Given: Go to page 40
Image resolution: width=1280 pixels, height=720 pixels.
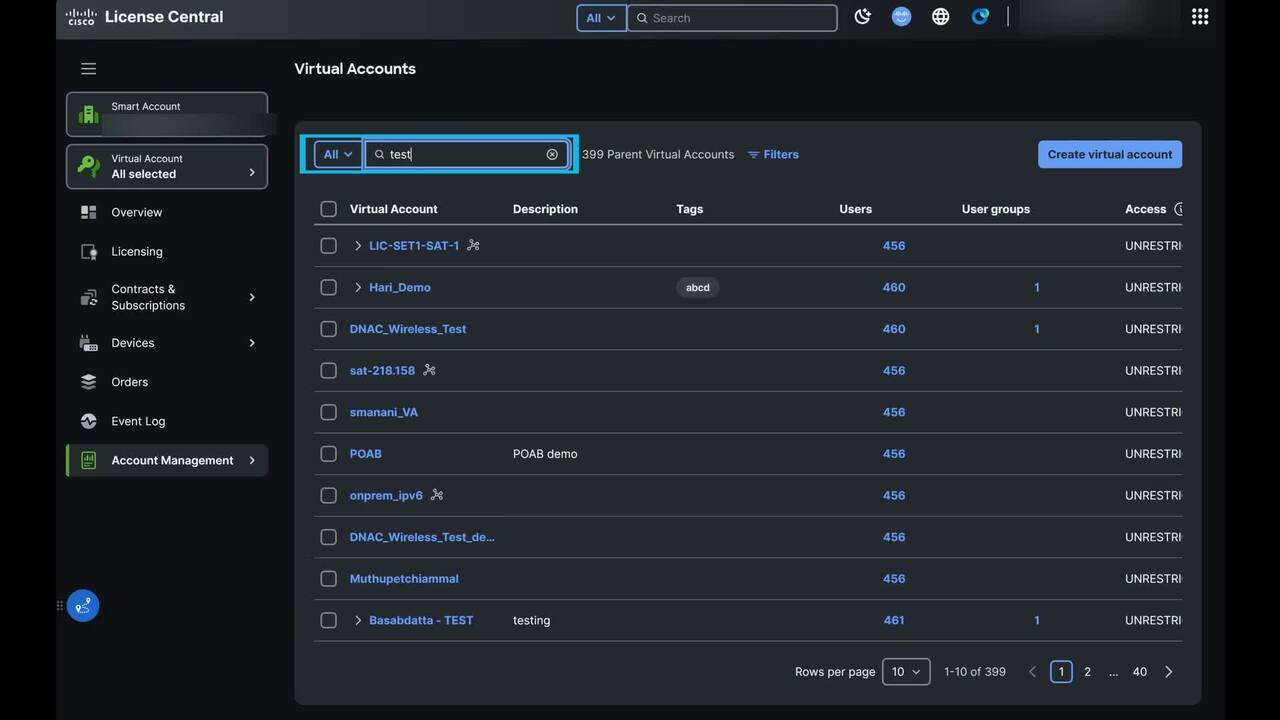Looking at the screenshot, I should tap(1139, 672).
